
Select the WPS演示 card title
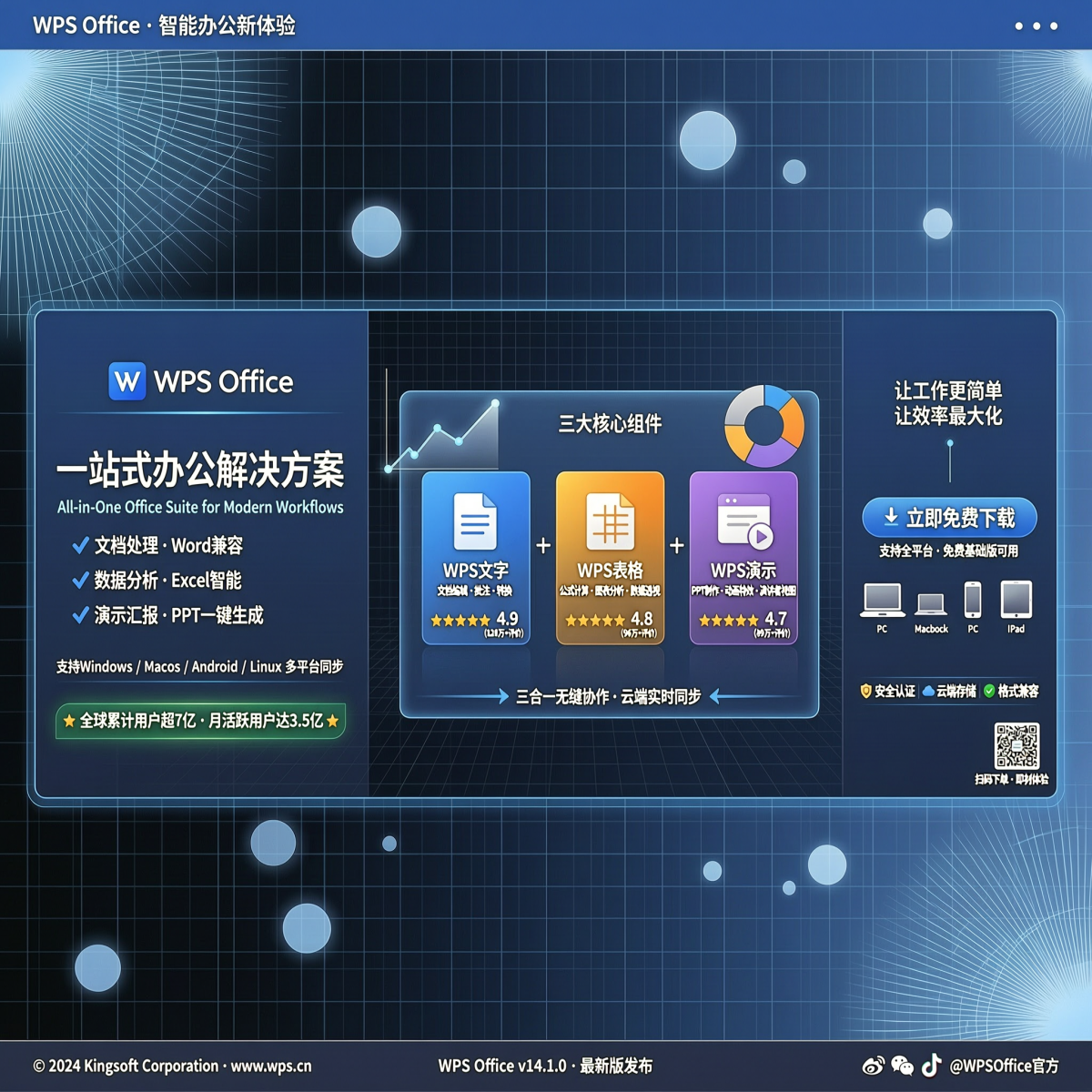[x=743, y=571]
